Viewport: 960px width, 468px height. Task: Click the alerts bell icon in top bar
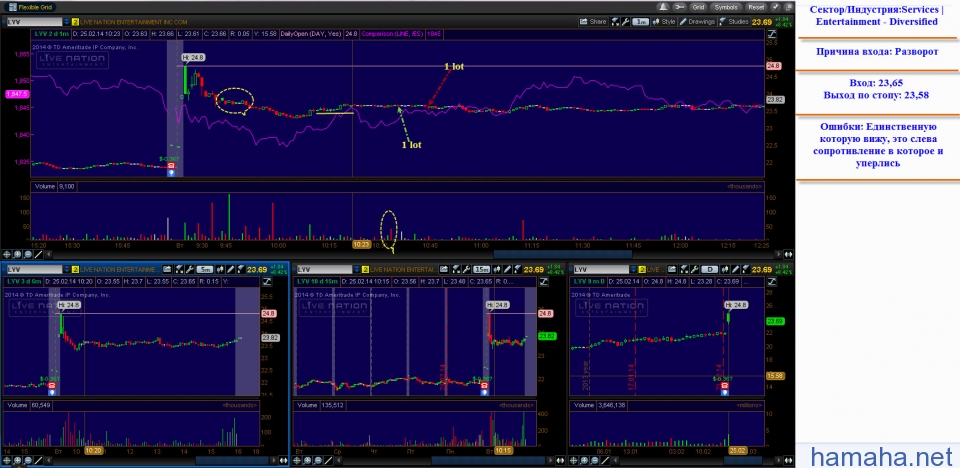[x=663, y=7]
